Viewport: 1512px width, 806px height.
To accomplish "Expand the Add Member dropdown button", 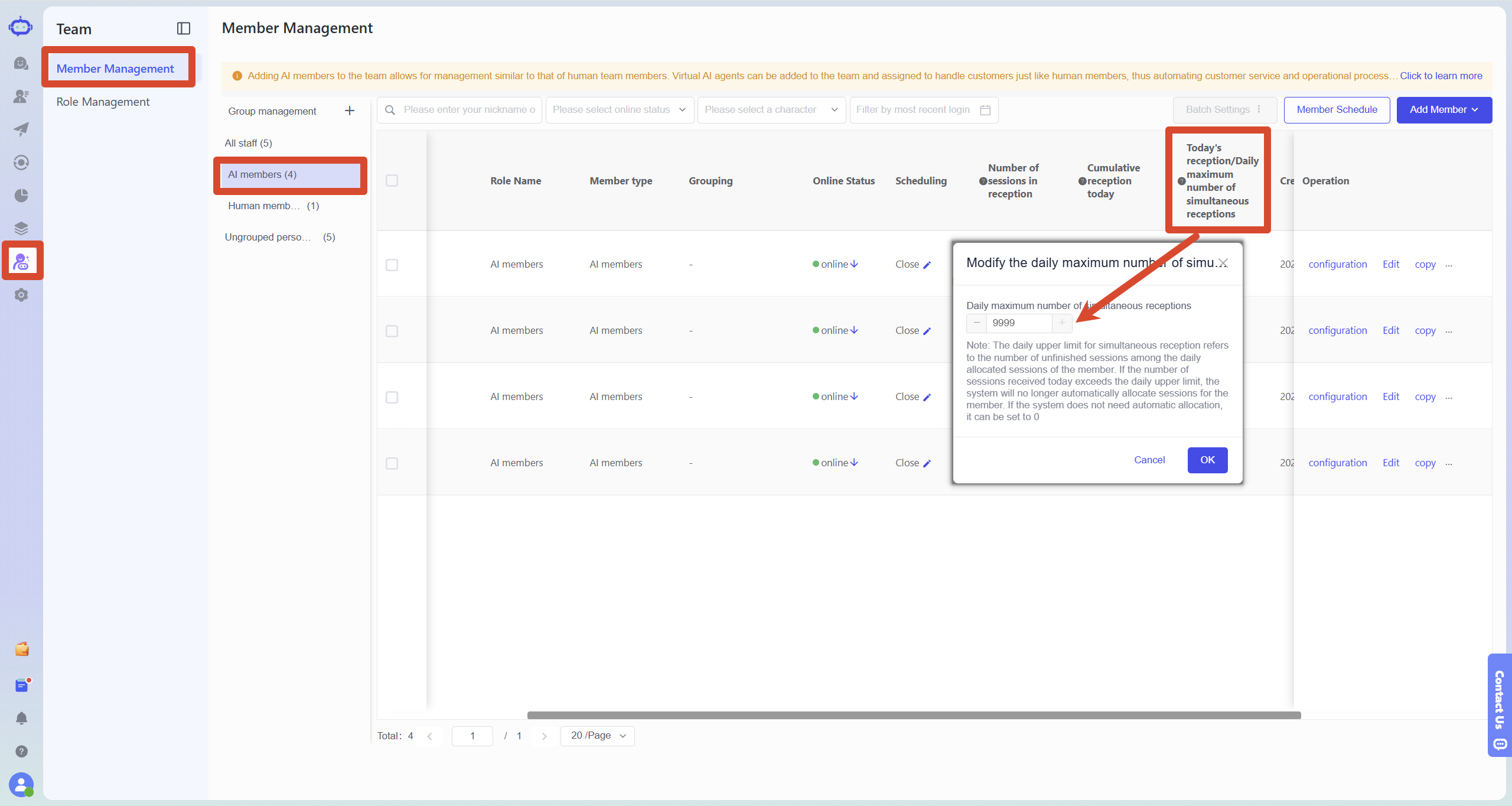I will click(x=1444, y=110).
